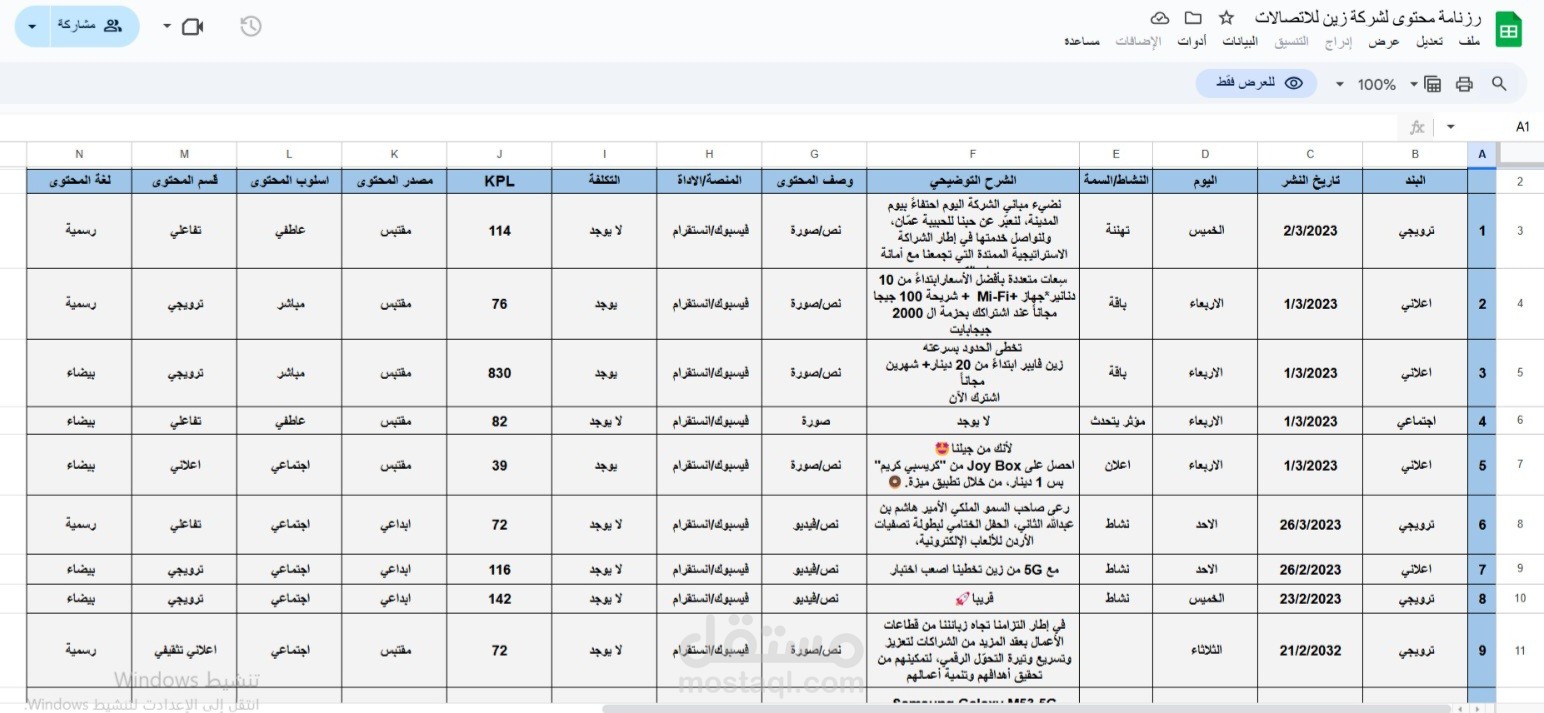Click the KPL value 39

click(499, 465)
